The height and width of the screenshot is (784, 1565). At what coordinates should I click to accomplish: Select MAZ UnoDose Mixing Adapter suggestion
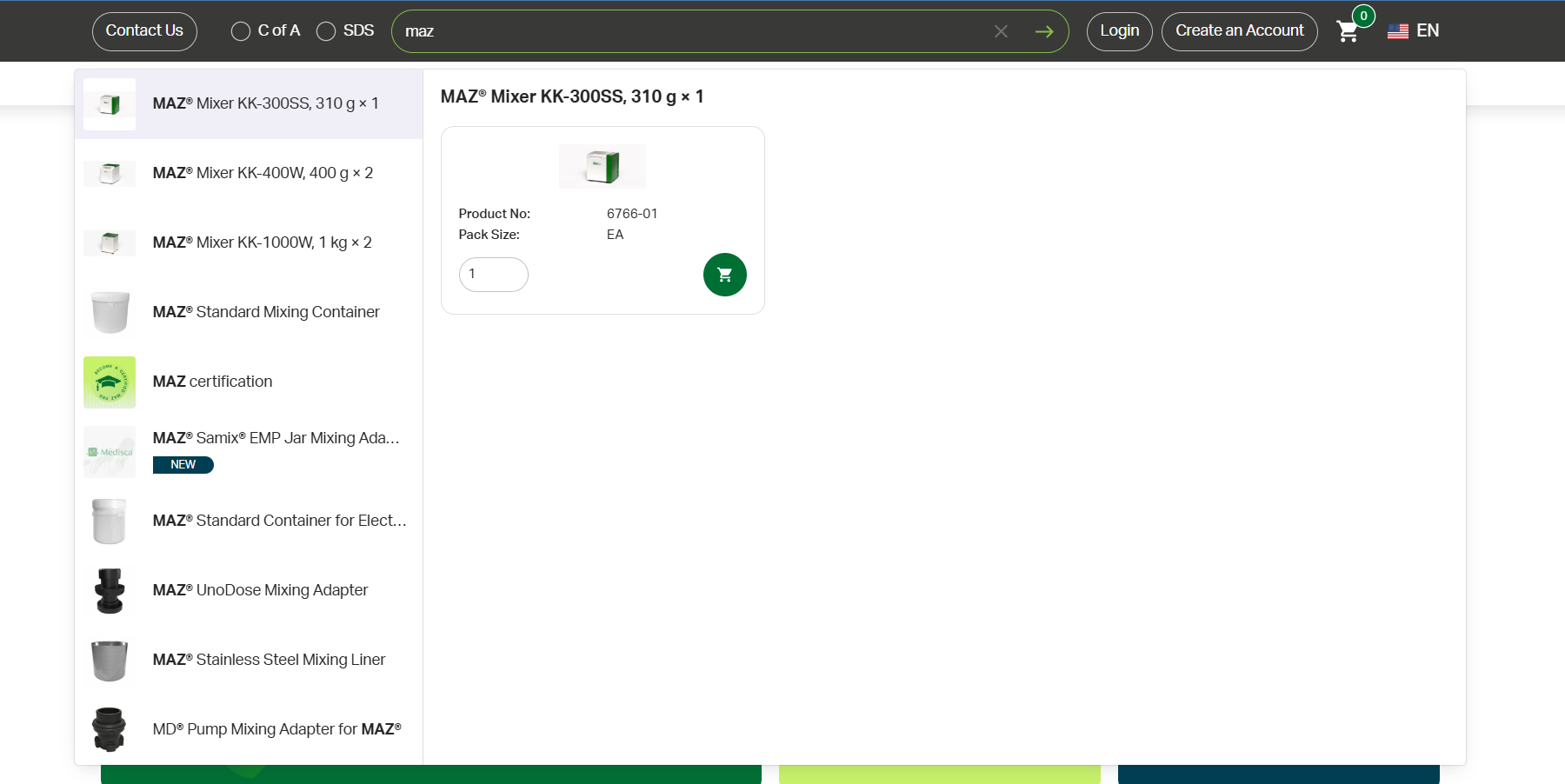pos(249,590)
